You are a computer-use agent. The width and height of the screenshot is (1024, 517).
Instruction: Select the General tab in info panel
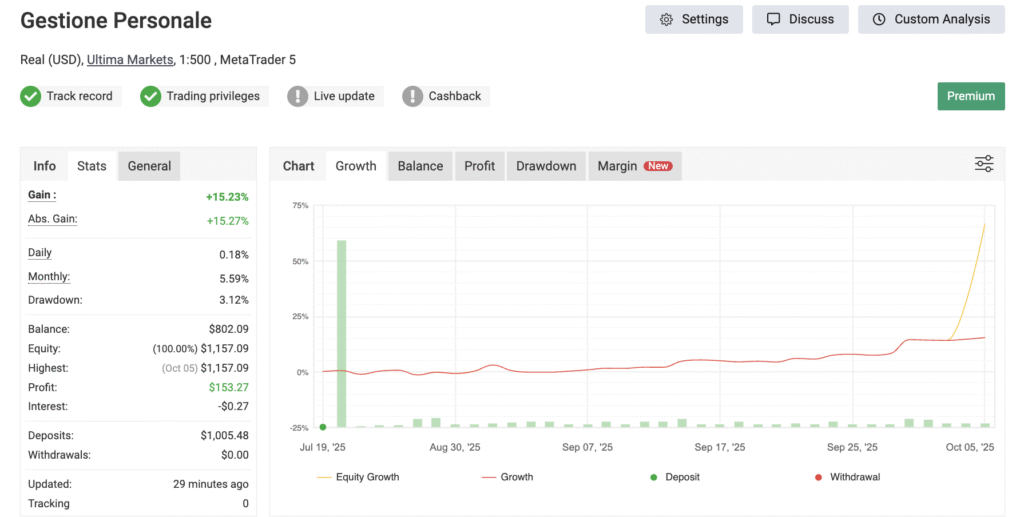point(149,166)
